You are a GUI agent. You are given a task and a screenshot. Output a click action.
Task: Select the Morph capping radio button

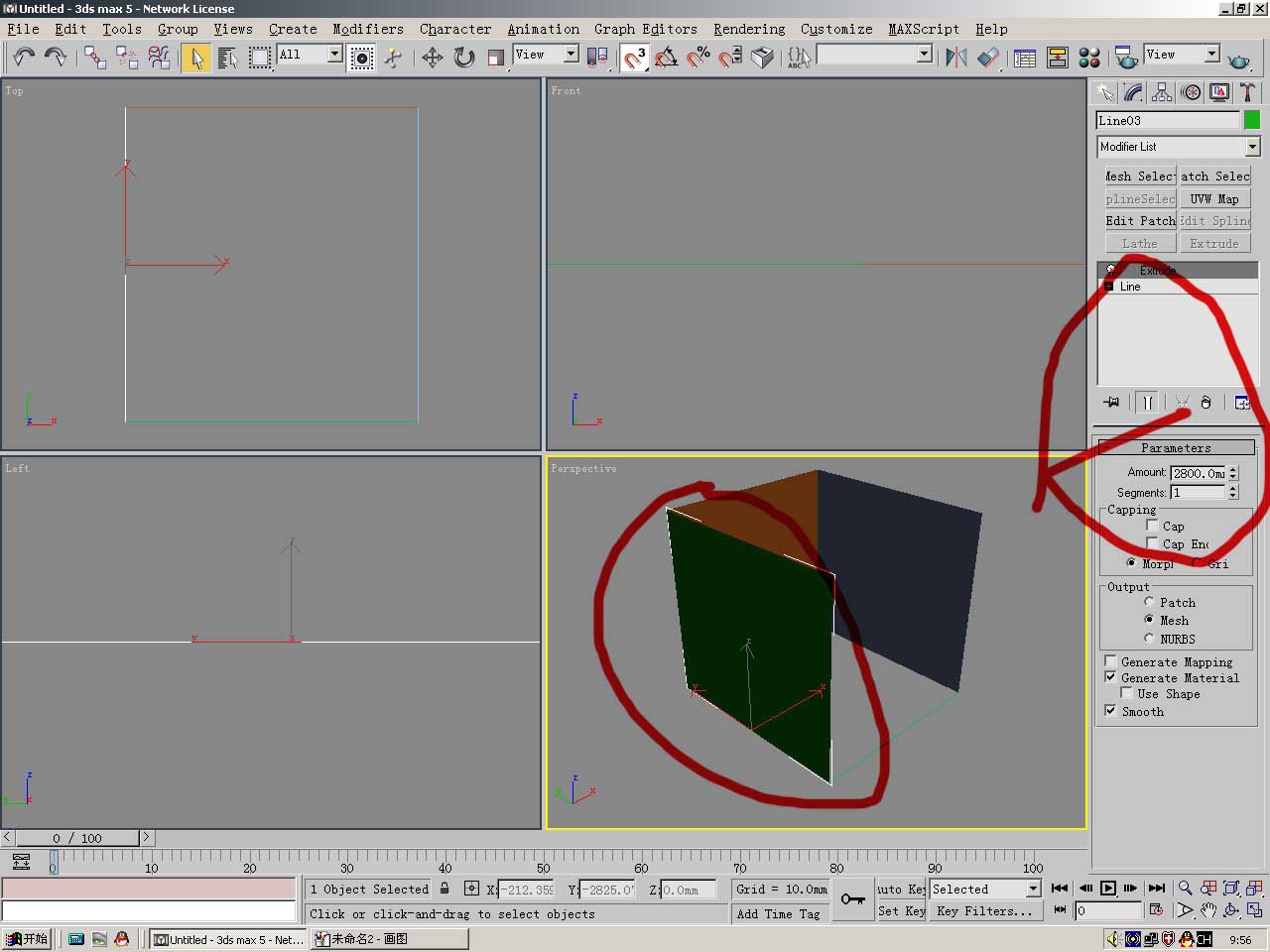[x=1131, y=562]
